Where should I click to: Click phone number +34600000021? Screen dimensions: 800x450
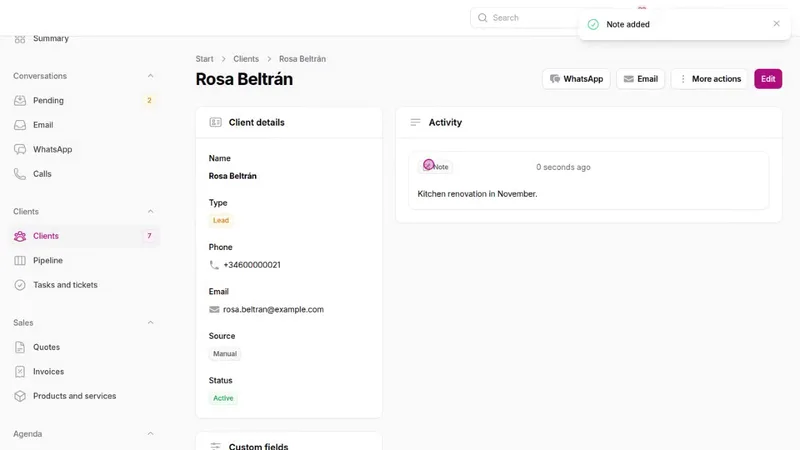pyautogui.click(x=252, y=265)
